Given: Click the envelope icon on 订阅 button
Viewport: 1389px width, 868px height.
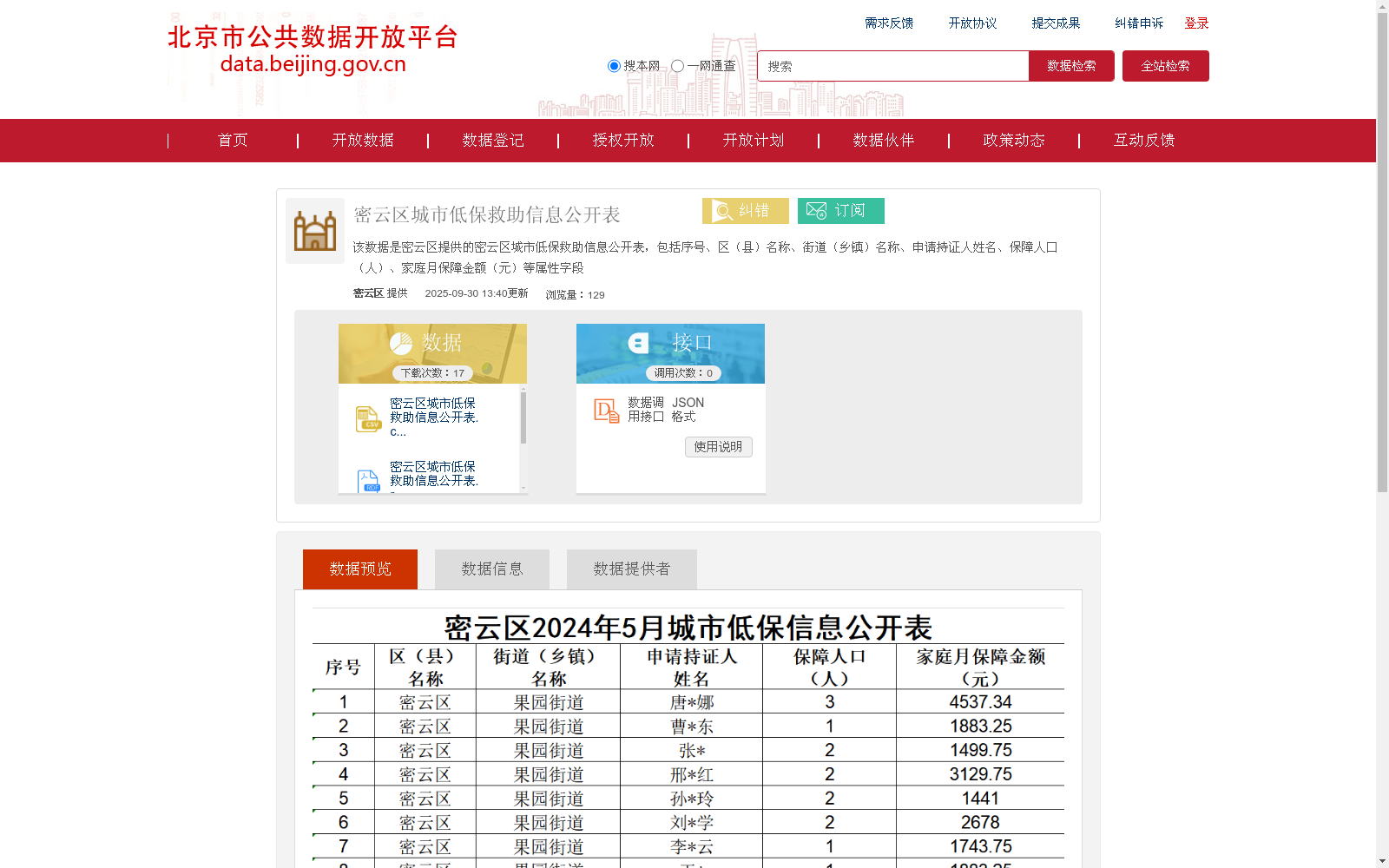Looking at the screenshot, I should tap(816, 211).
